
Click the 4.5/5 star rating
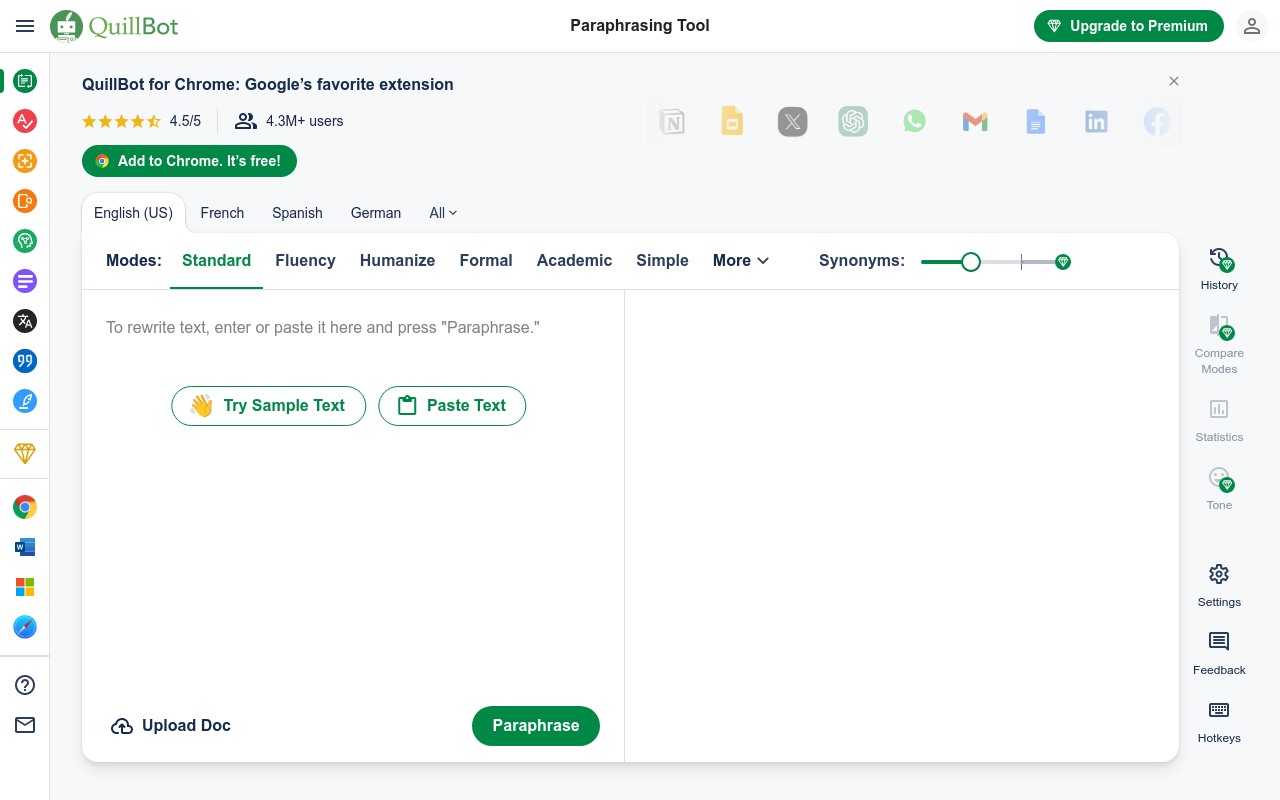(x=141, y=121)
